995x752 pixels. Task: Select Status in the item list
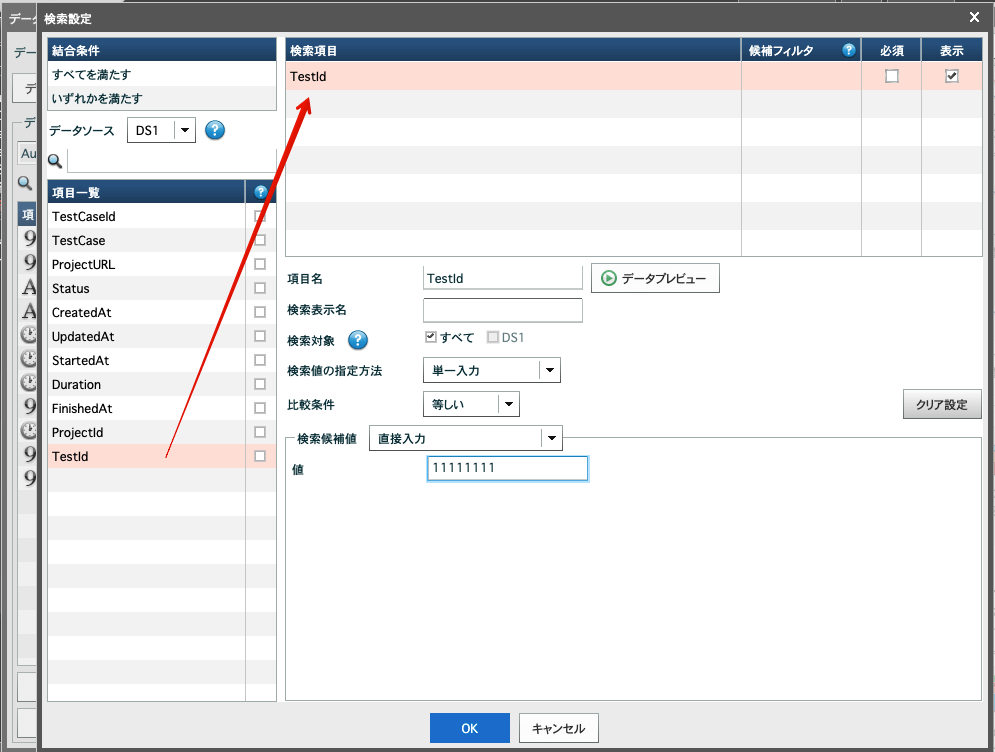click(146, 288)
